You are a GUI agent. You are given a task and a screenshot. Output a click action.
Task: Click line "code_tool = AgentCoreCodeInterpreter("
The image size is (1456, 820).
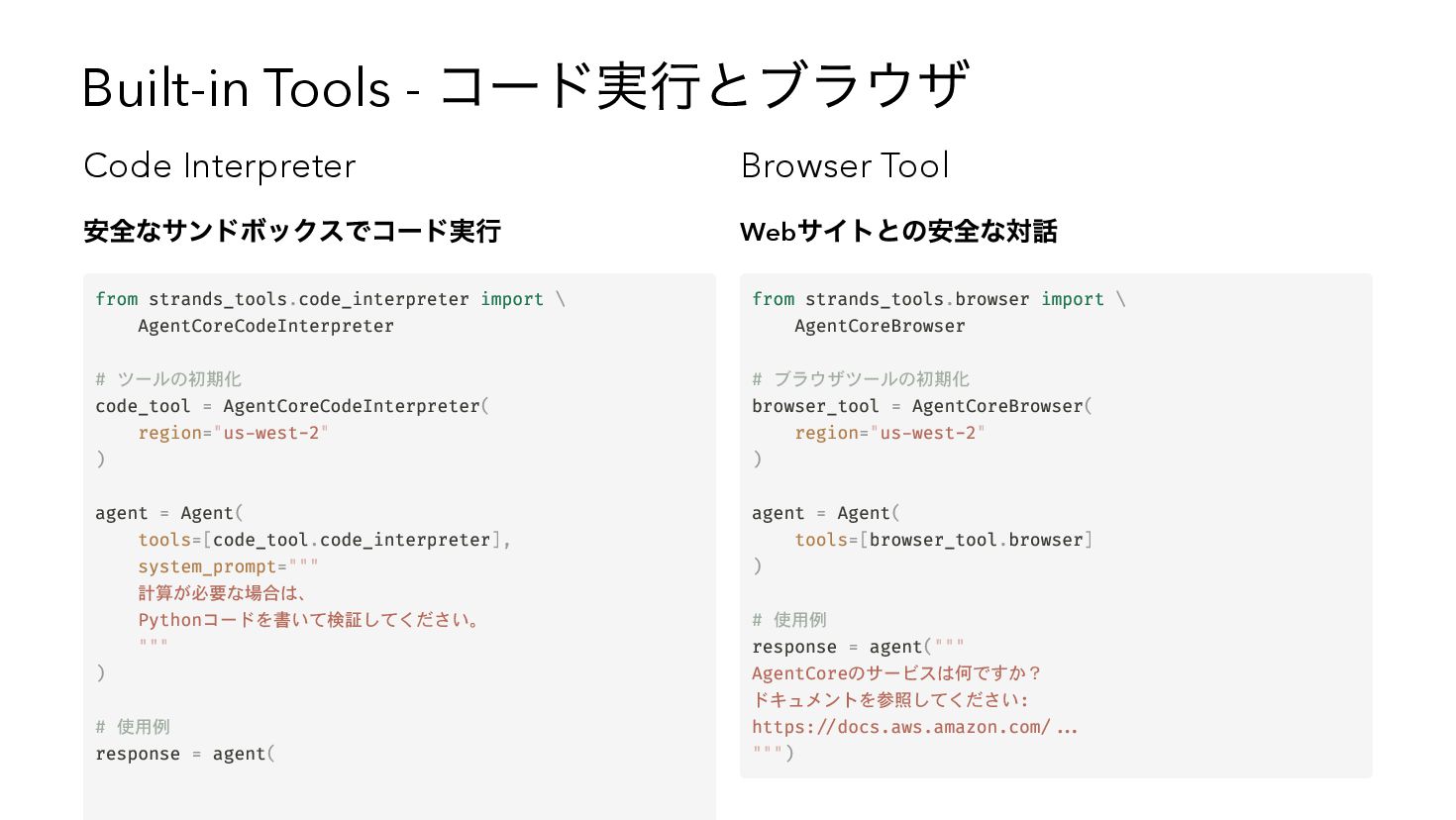click(x=292, y=406)
